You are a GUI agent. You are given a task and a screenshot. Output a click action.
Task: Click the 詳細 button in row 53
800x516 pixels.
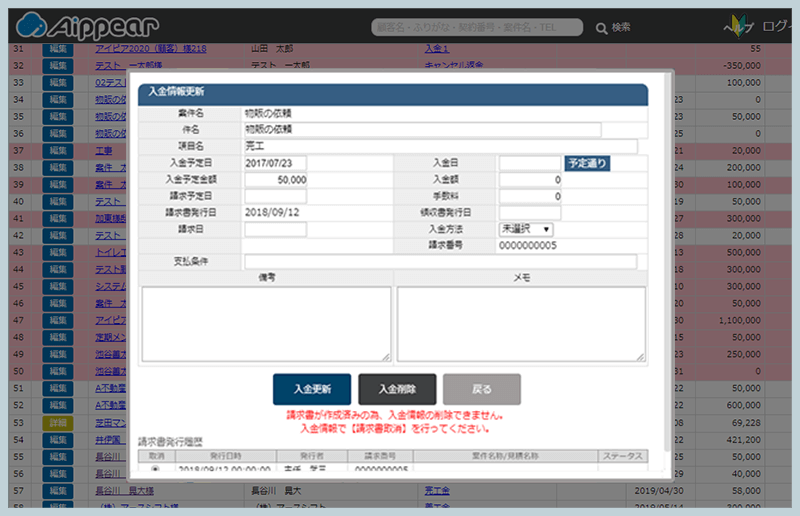(x=58, y=423)
